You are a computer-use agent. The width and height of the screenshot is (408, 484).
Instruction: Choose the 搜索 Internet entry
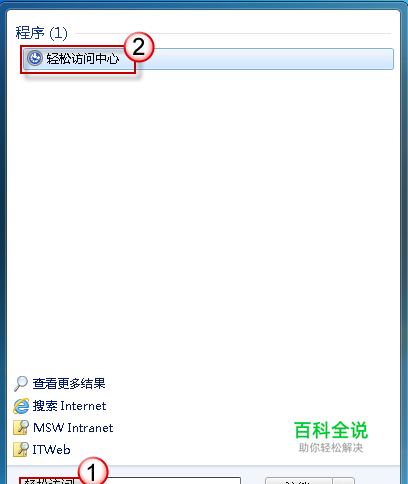point(69,406)
